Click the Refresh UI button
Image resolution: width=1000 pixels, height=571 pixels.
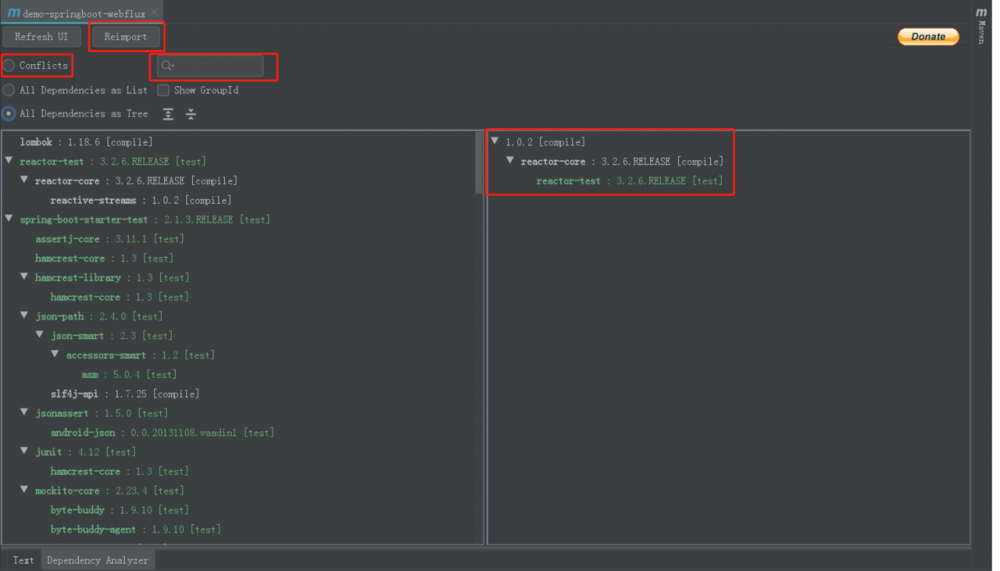click(x=41, y=37)
